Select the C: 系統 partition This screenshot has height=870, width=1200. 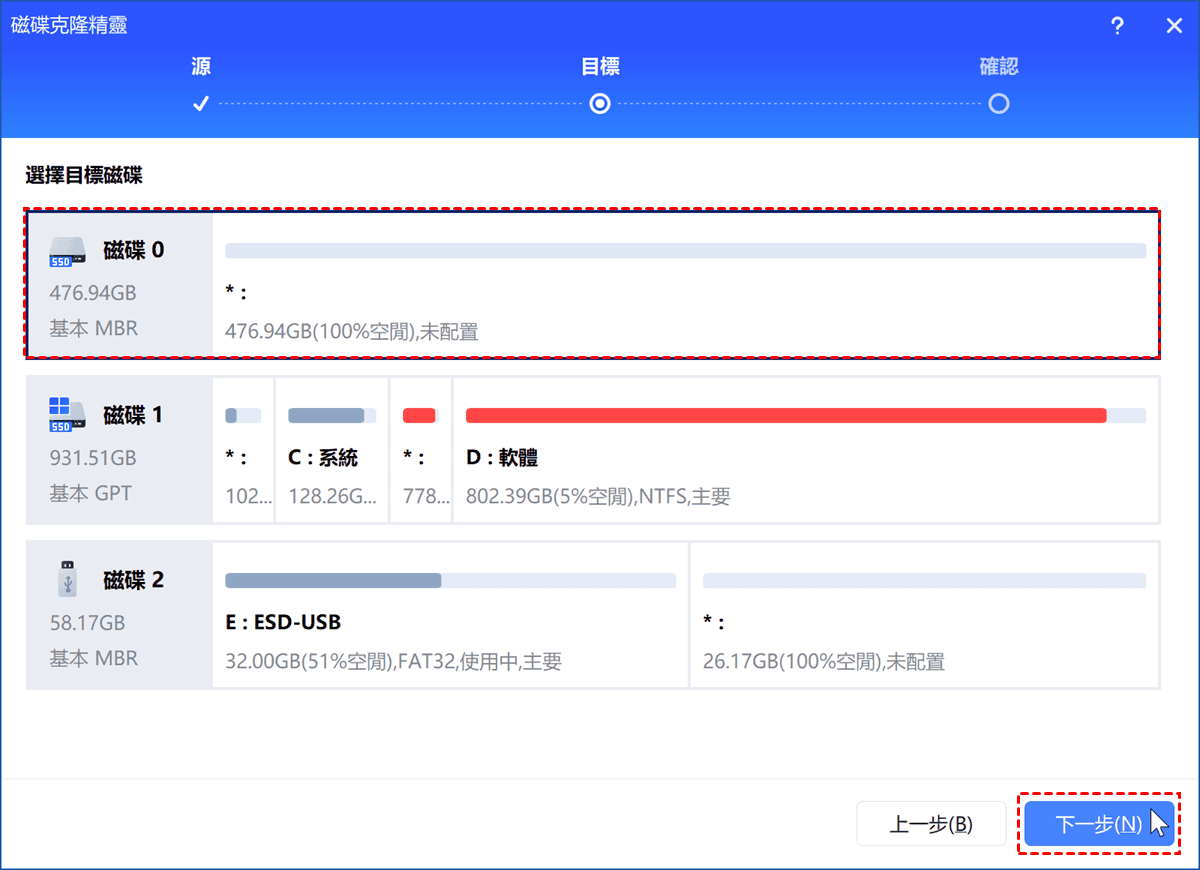[x=331, y=457]
